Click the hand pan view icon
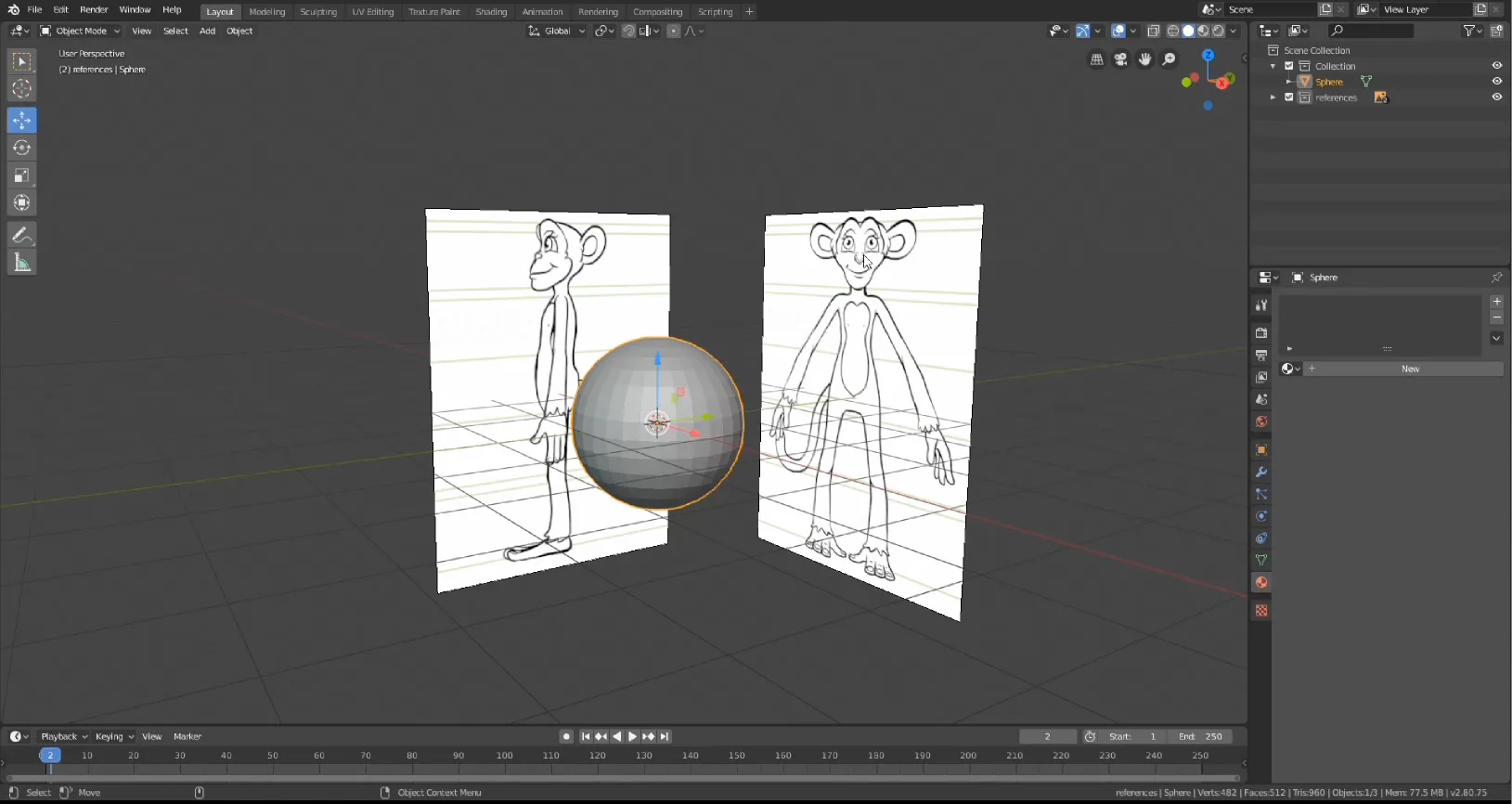This screenshot has width=1512, height=804. pyautogui.click(x=1145, y=59)
